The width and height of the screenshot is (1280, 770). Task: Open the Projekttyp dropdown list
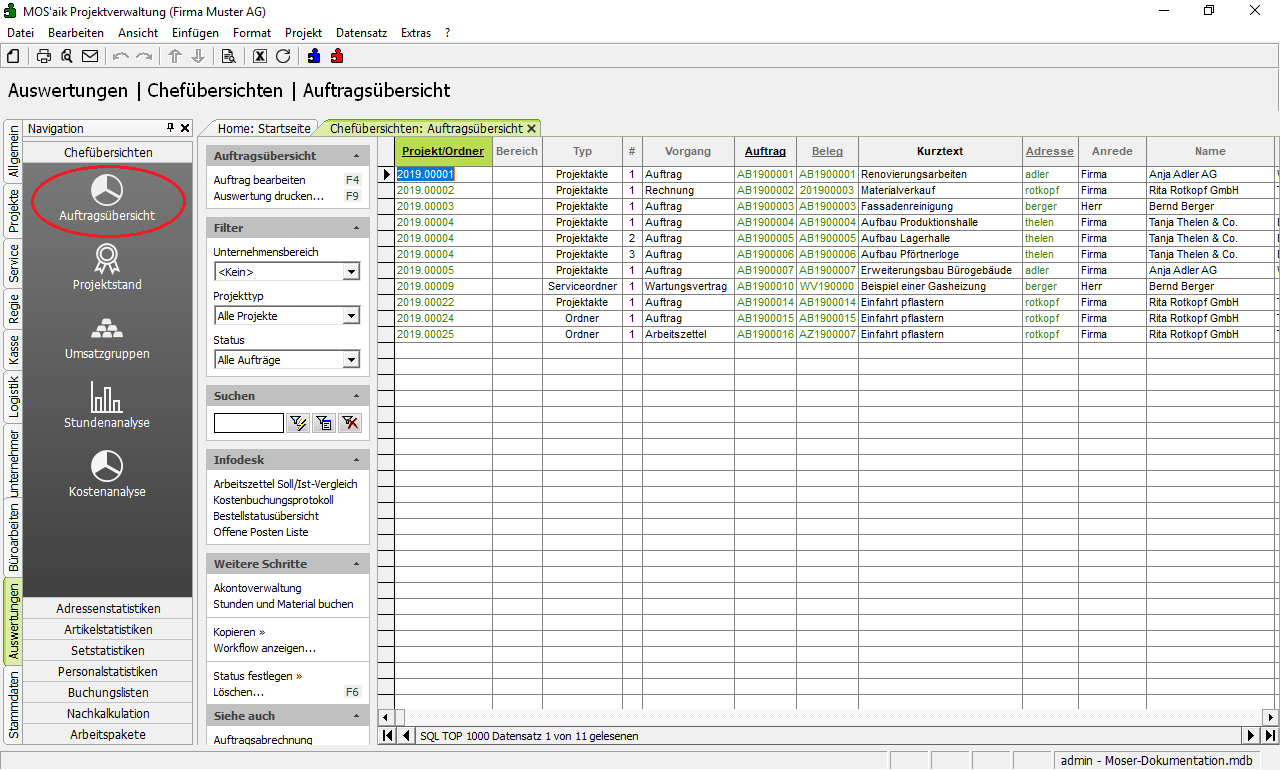coord(351,316)
